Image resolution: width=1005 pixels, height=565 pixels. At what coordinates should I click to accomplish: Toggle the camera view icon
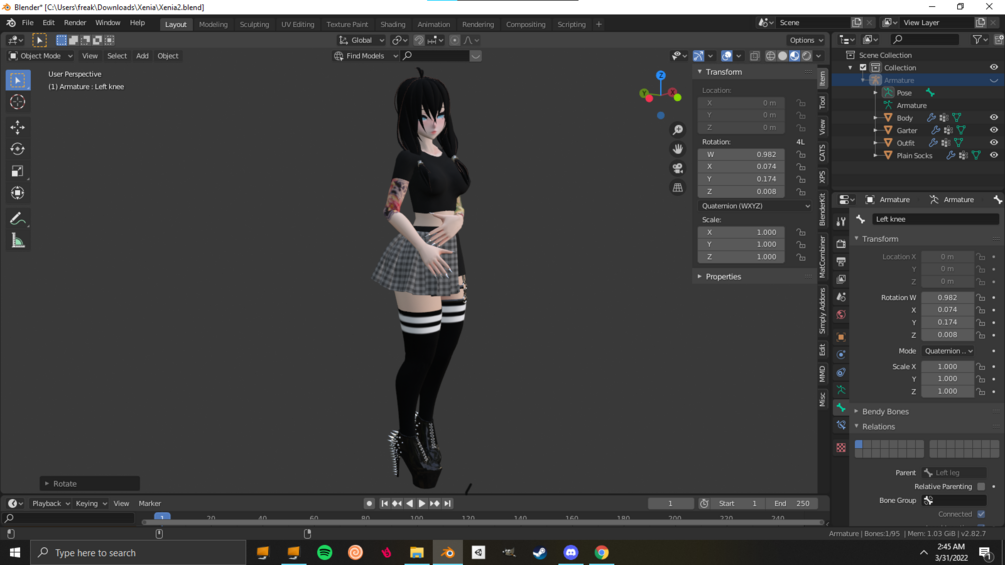click(677, 168)
